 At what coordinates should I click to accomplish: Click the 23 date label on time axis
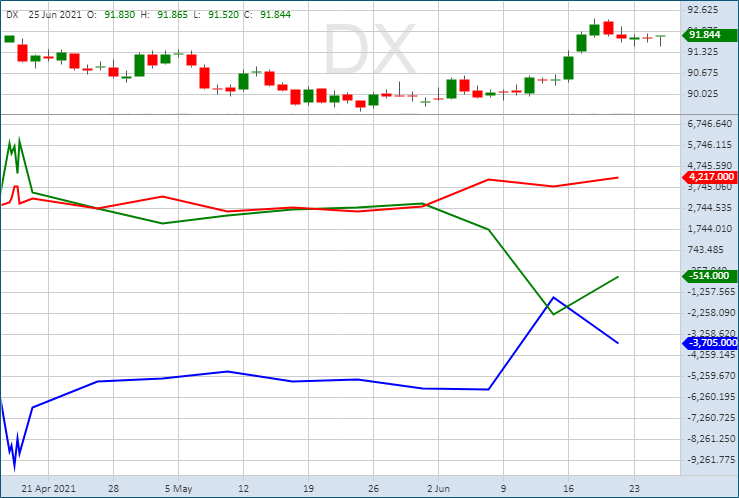(634, 489)
